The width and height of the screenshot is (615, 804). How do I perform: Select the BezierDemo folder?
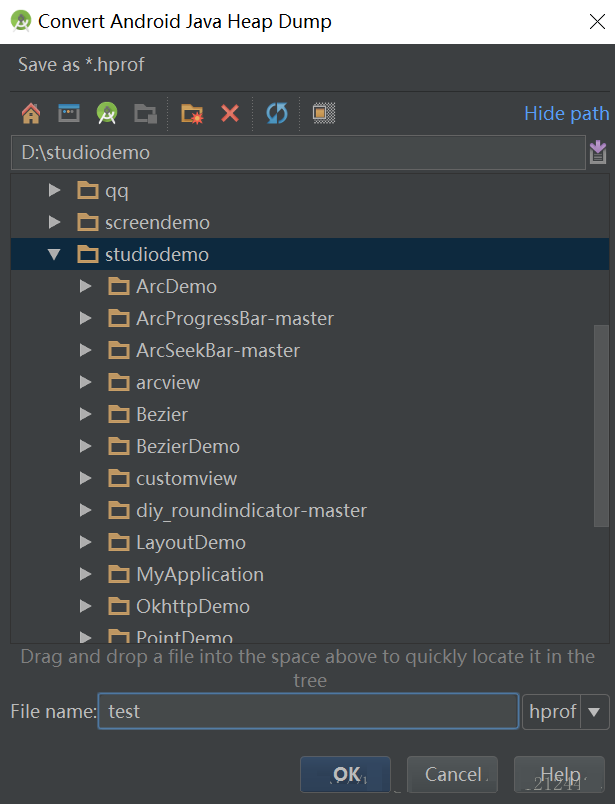pos(310,446)
